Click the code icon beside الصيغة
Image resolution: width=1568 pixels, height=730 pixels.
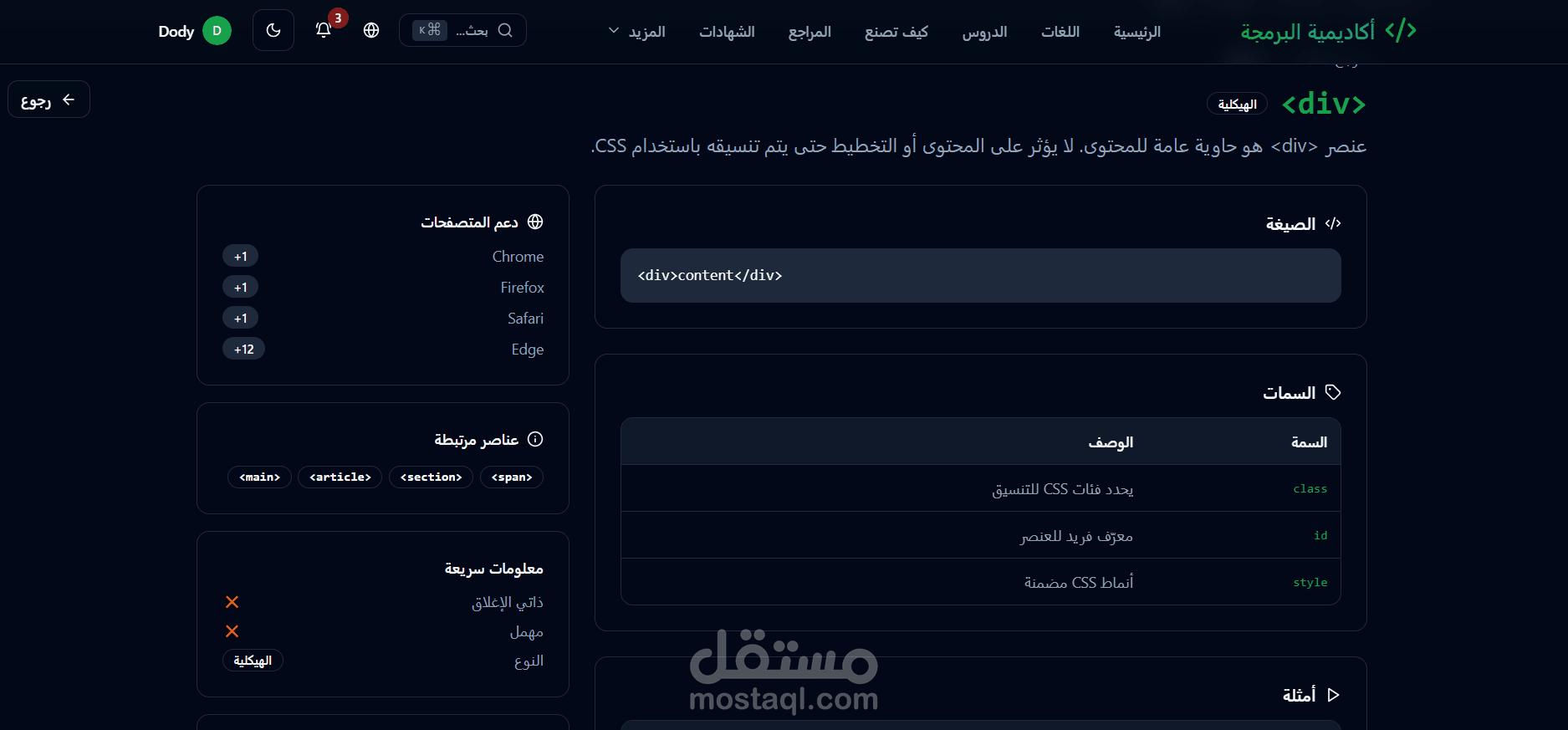(x=1333, y=223)
